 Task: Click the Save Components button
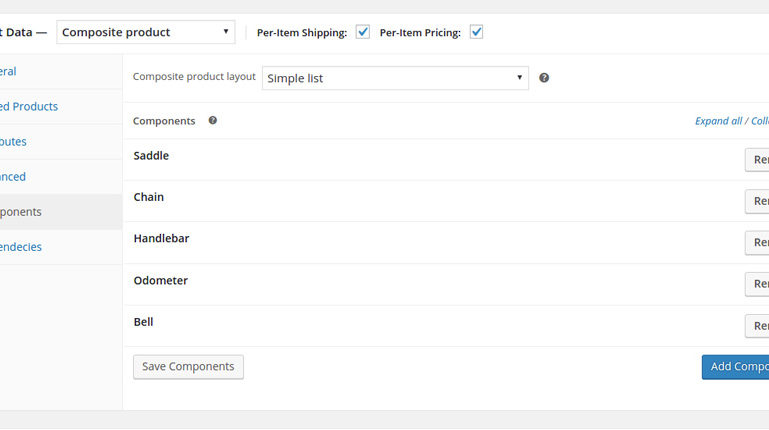188,367
